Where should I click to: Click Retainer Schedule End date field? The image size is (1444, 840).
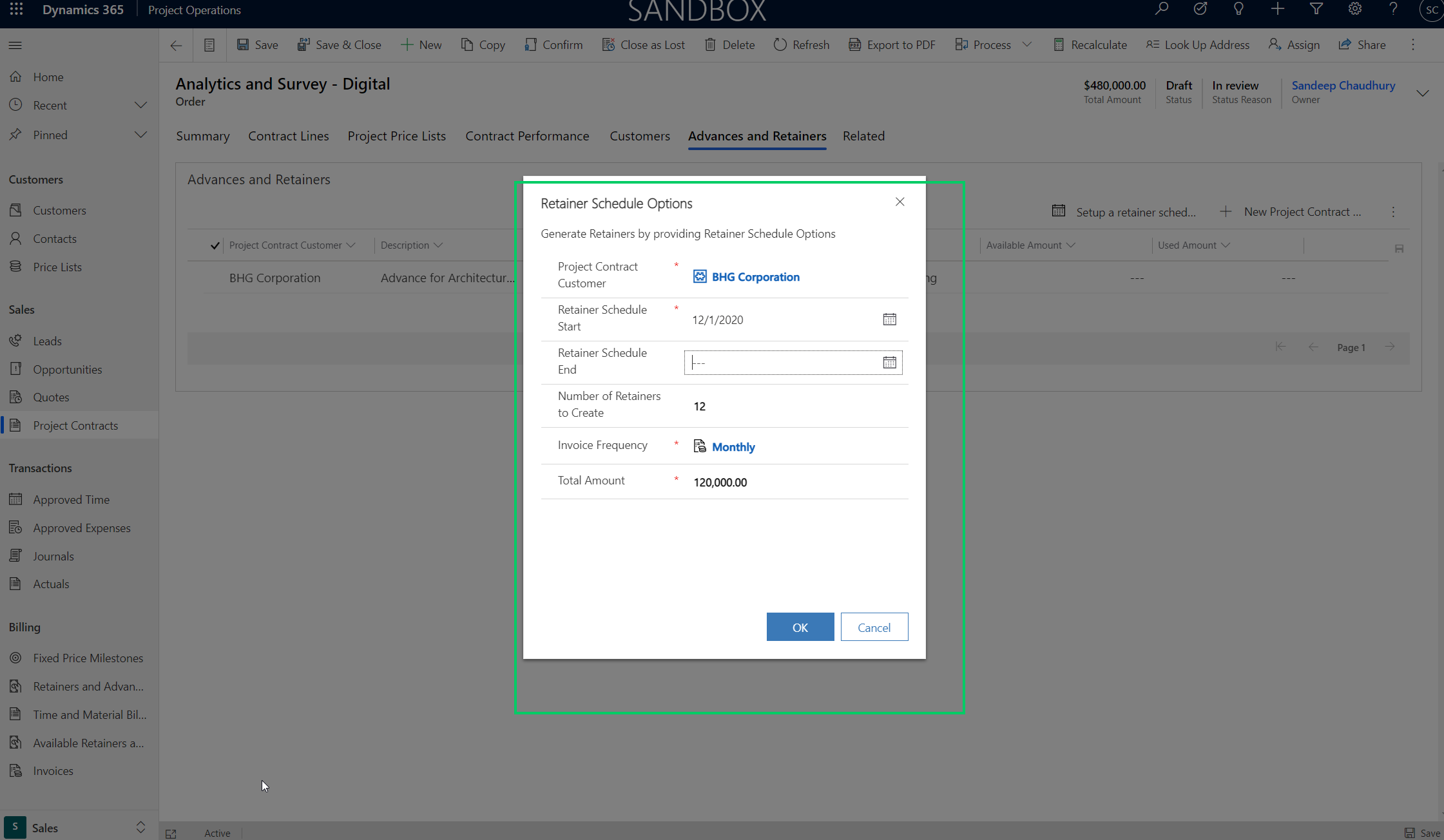tap(780, 363)
